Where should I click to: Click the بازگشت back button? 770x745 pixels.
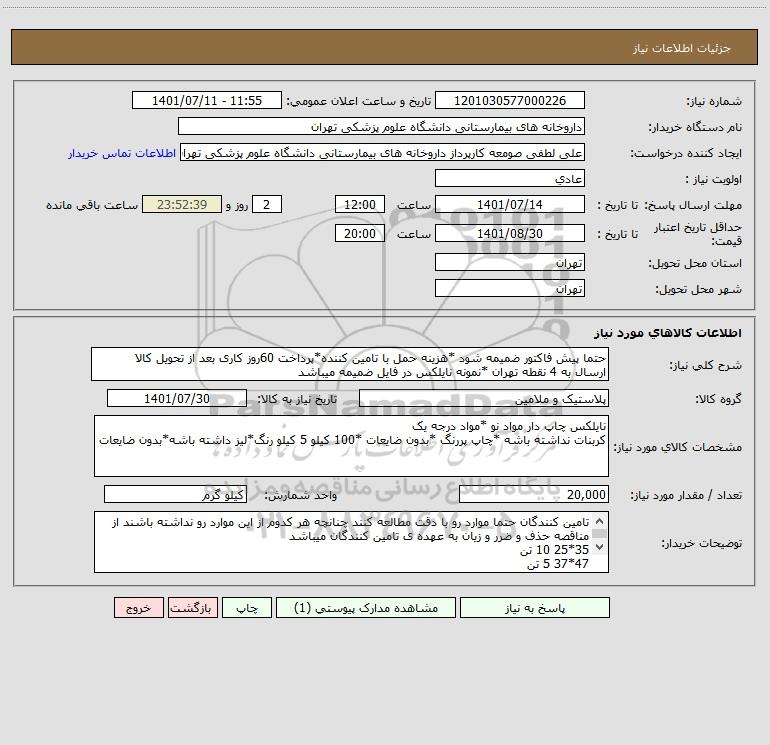click(192, 608)
